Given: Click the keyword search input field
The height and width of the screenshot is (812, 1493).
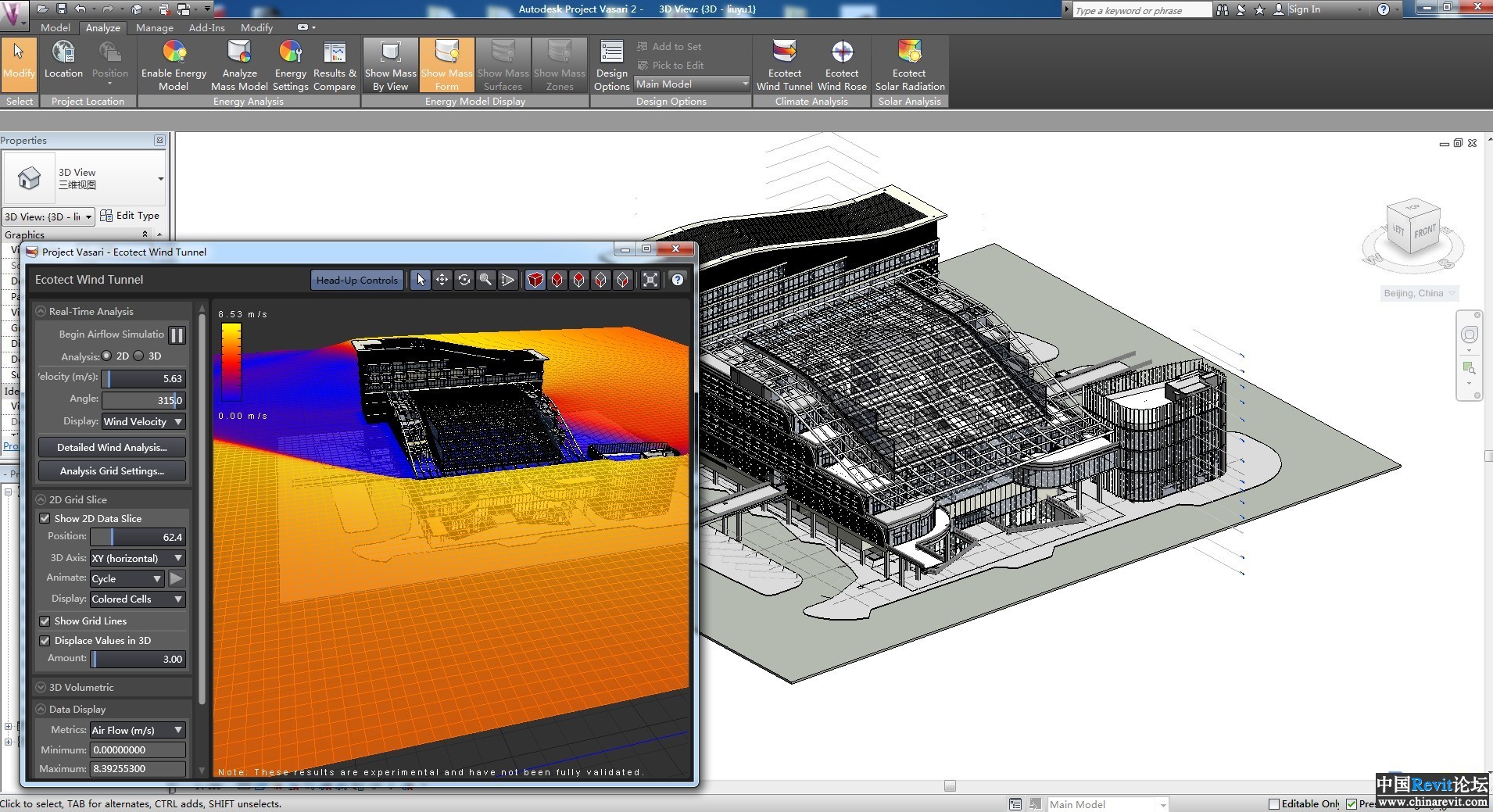Looking at the screenshot, I should click(x=1141, y=10).
